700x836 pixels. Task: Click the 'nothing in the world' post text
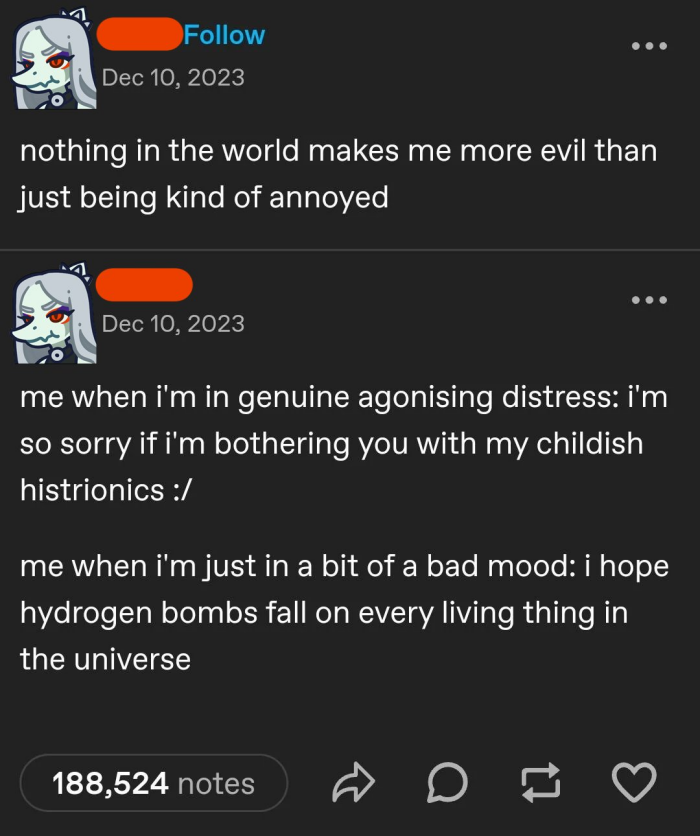point(339,174)
